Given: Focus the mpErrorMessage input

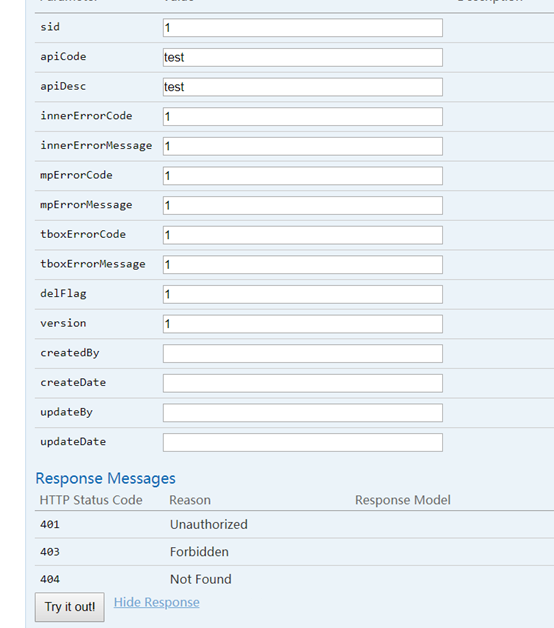Looking at the screenshot, I should (x=303, y=205).
